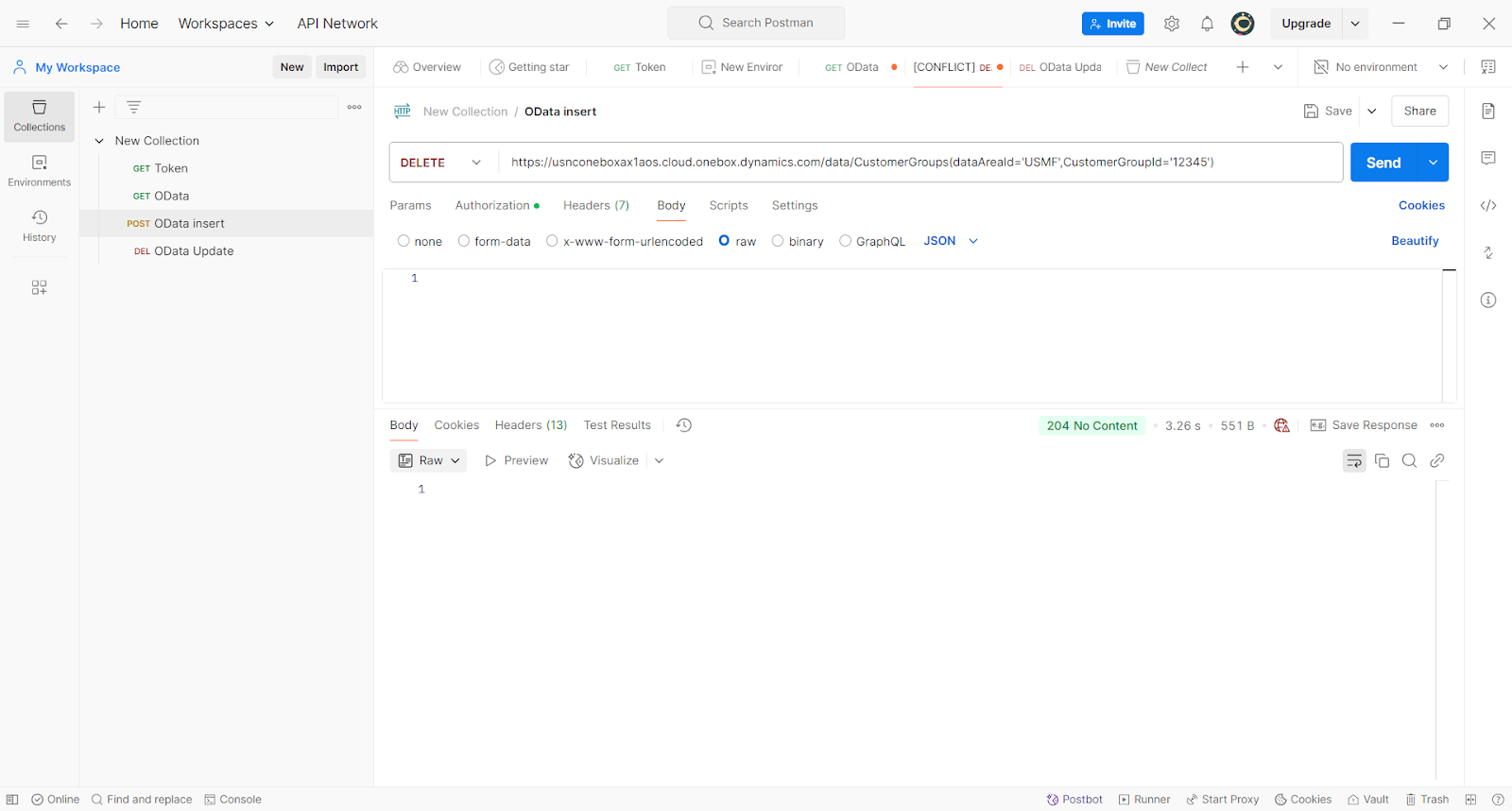This screenshot has width=1512, height=811.
Task: Open user avatar profile menu
Action: click(1243, 24)
